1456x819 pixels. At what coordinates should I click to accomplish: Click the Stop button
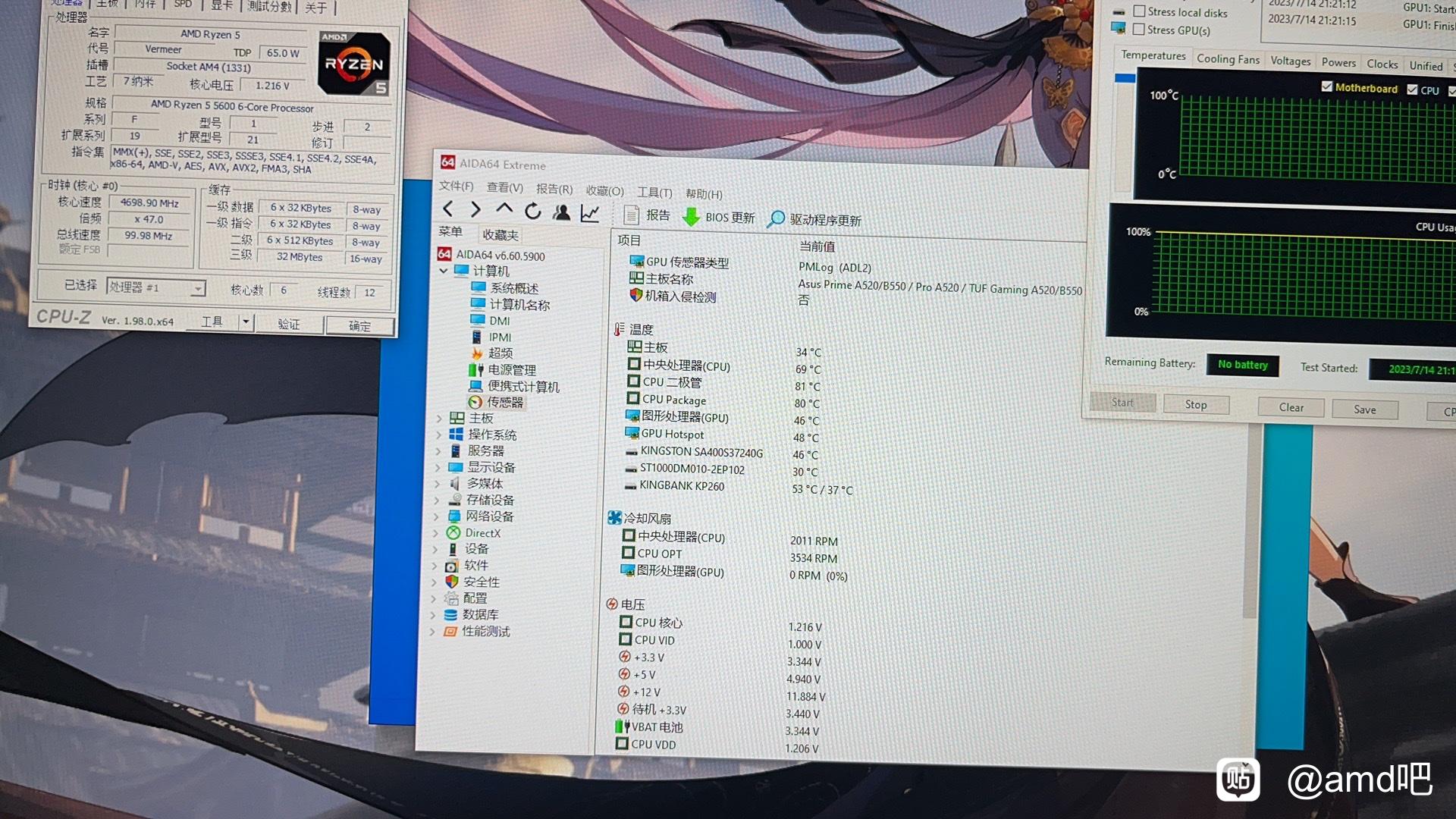tap(1196, 405)
